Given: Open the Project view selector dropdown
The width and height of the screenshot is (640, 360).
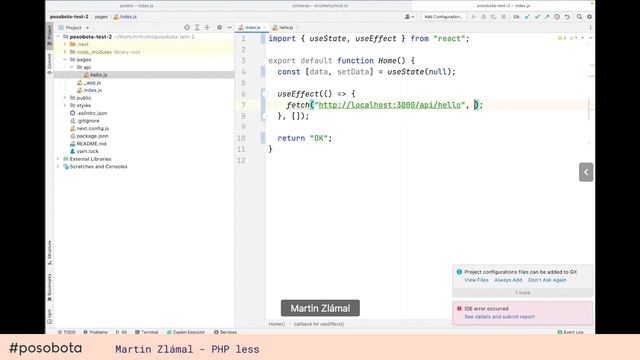Looking at the screenshot, I should pyautogui.click(x=74, y=27).
